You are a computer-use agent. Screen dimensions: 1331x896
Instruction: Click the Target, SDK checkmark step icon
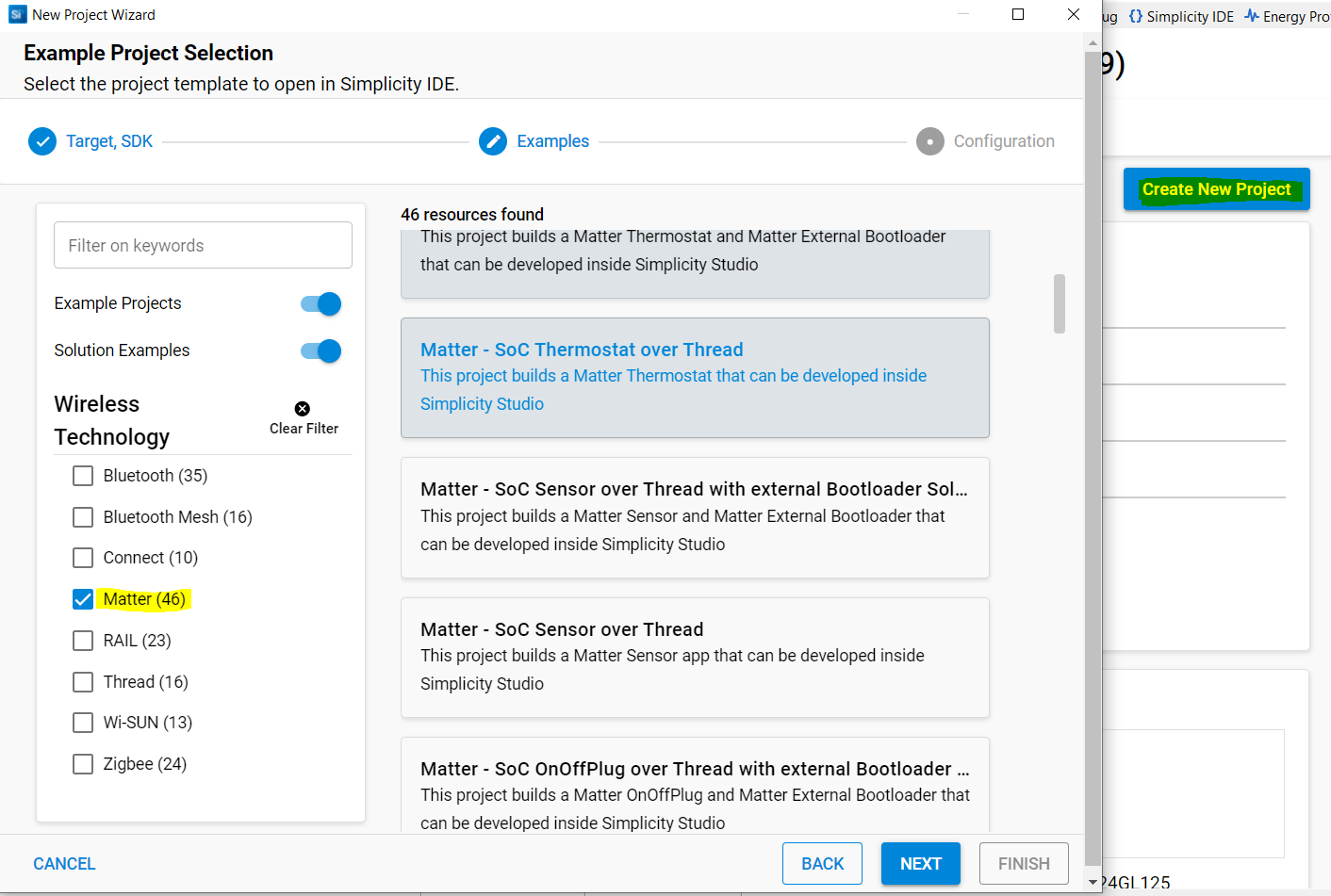pyautogui.click(x=42, y=141)
